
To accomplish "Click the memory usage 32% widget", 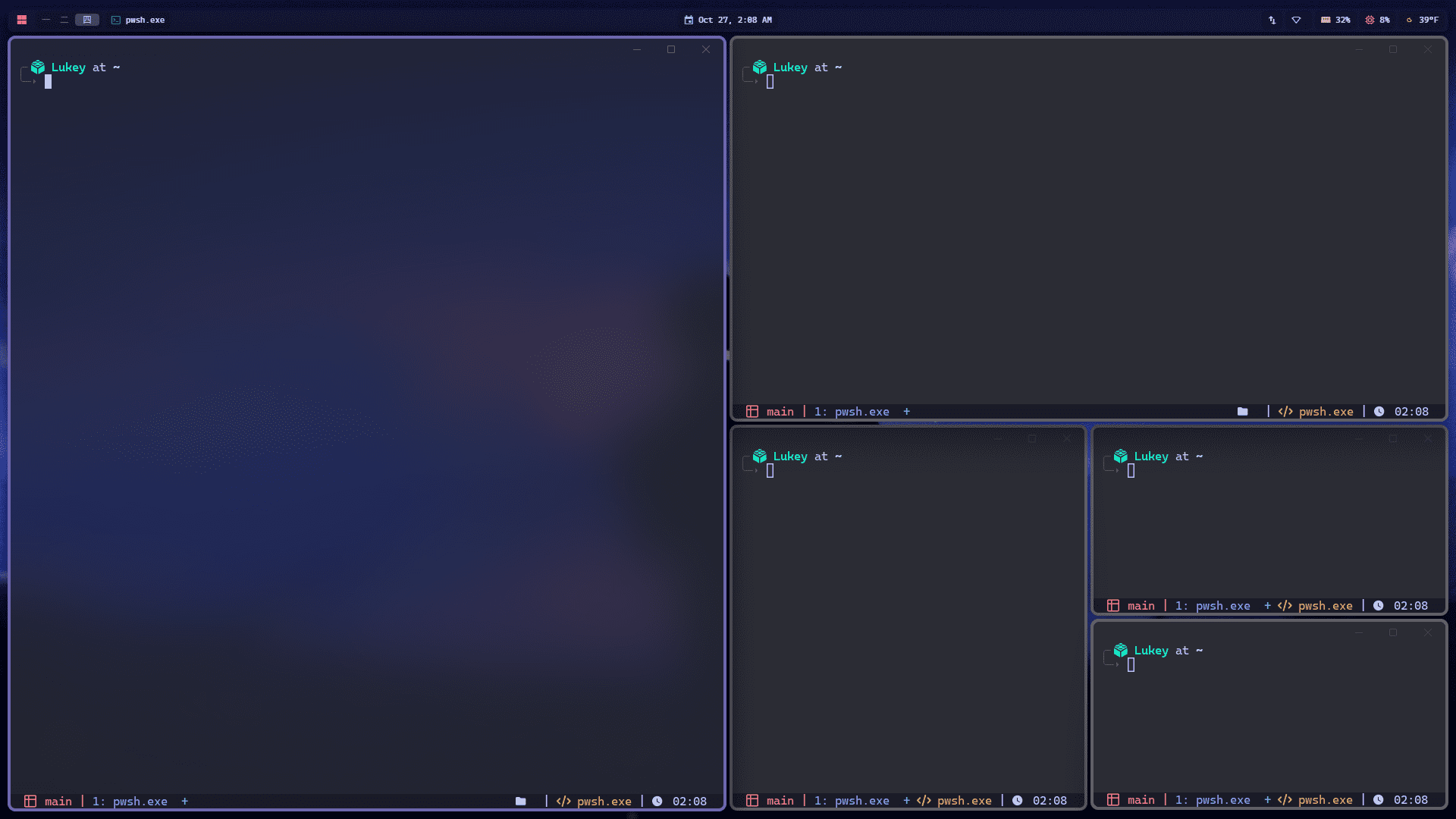I will pos(1335,20).
